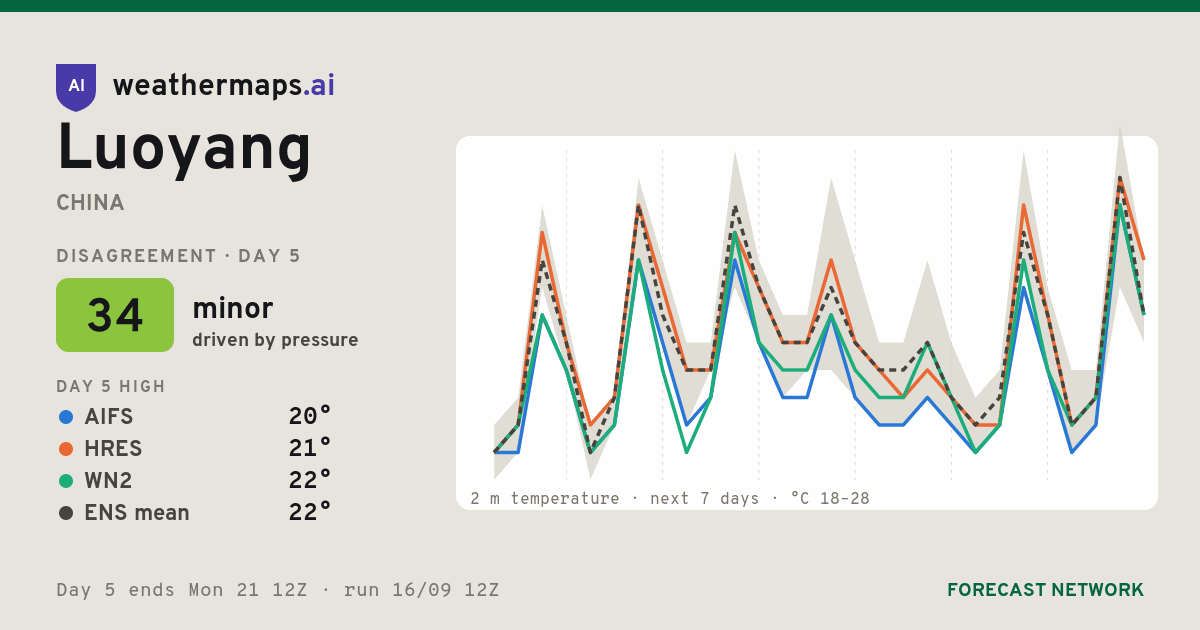Select the HRES model label
Viewport: 1200px width, 630px height.
point(114,449)
